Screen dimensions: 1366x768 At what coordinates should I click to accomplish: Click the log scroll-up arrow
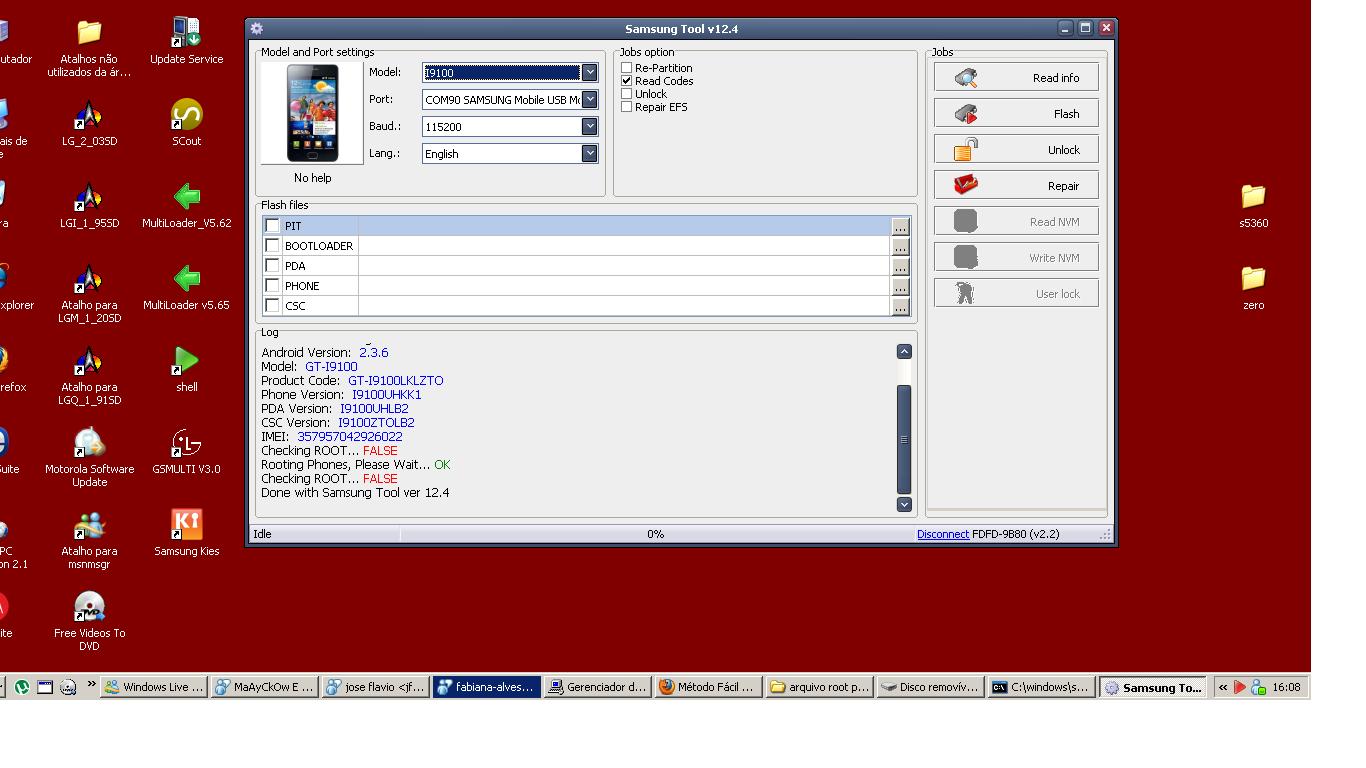click(904, 351)
